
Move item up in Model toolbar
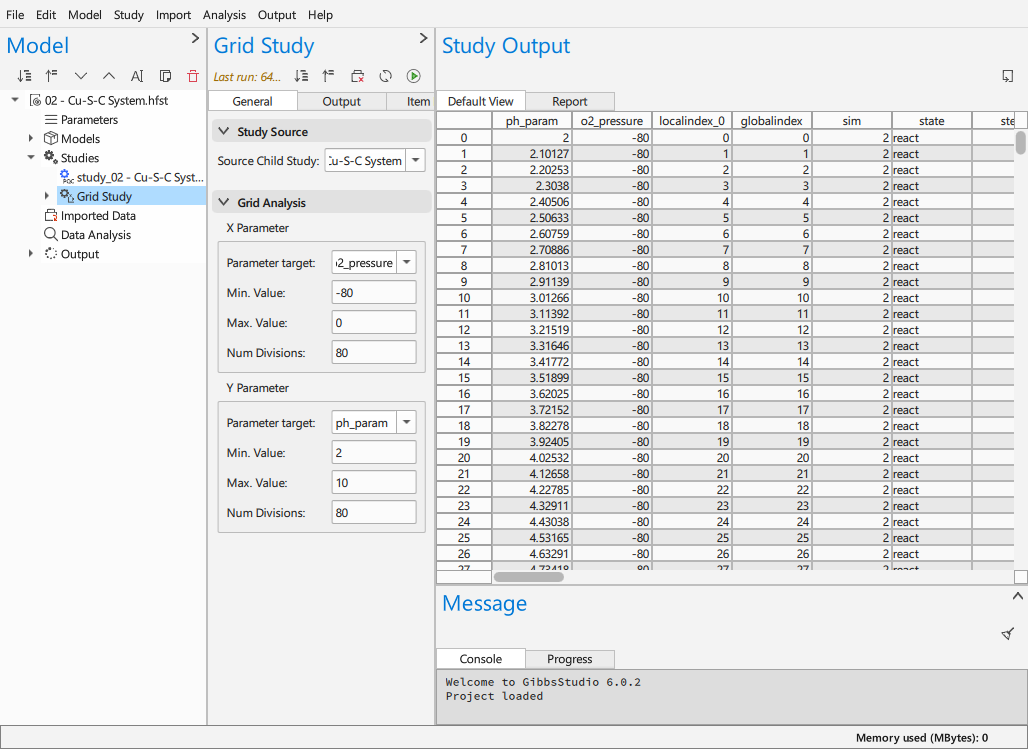(x=109, y=76)
